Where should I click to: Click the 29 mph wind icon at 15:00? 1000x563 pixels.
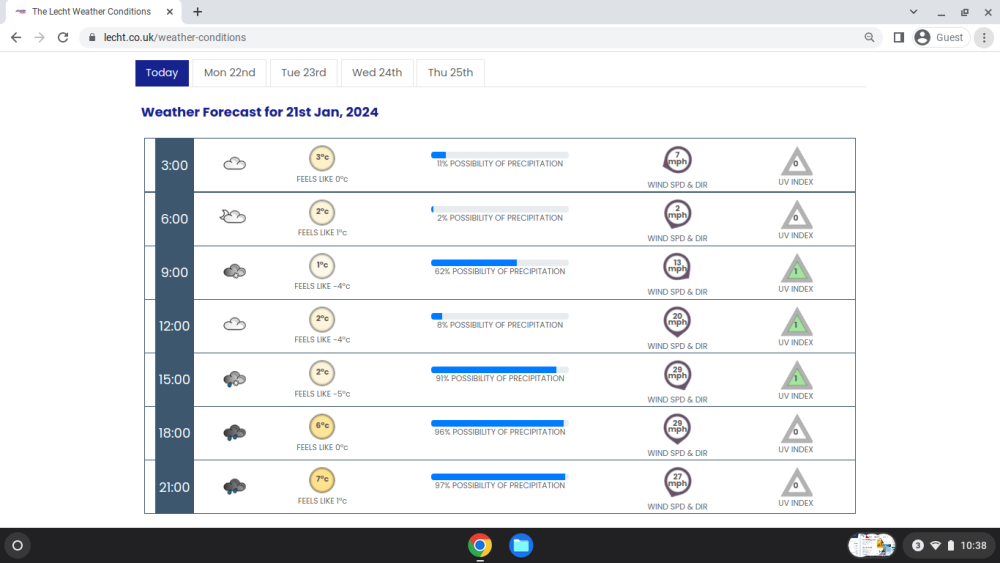click(x=677, y=374)
